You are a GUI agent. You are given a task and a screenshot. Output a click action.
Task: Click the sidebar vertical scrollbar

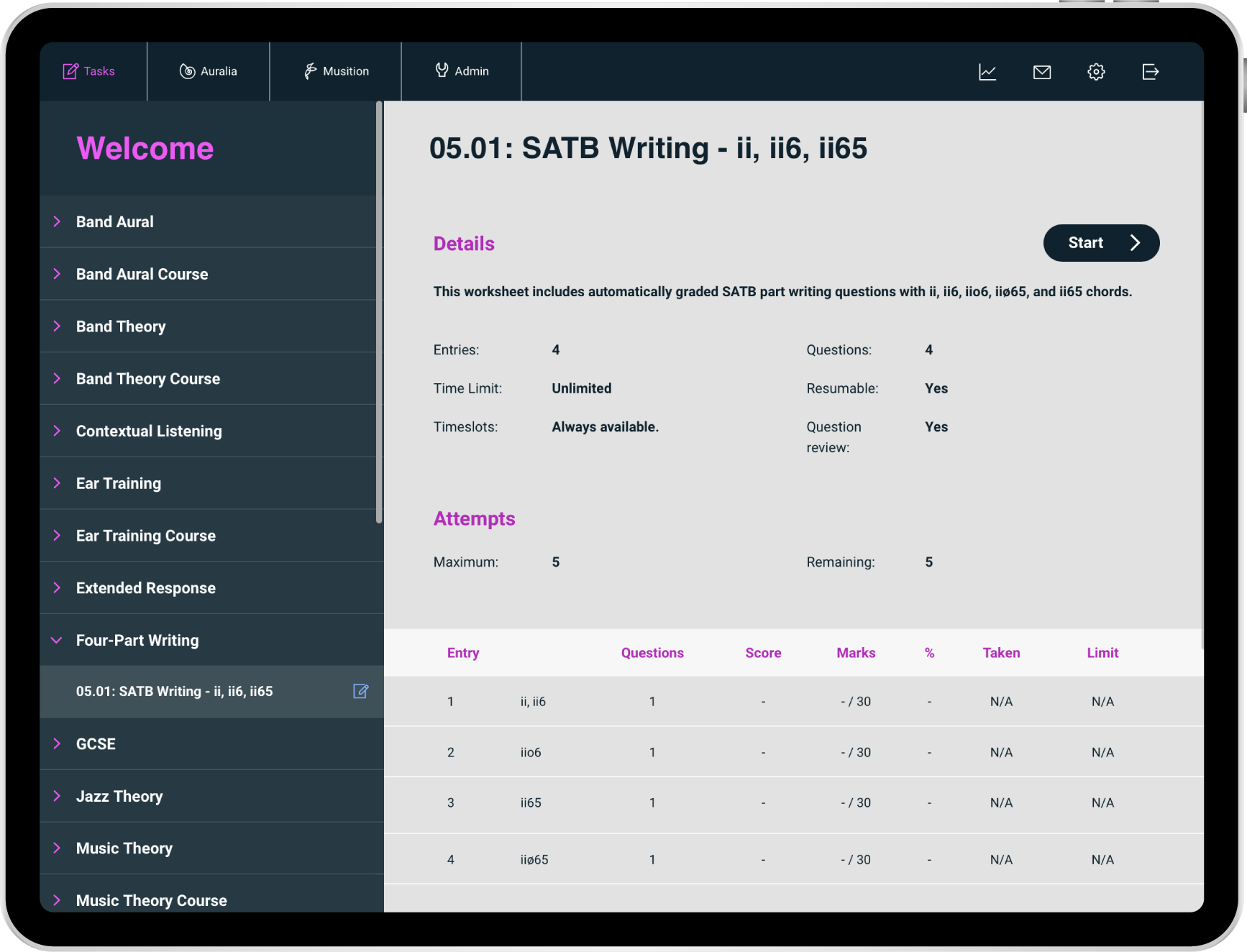point(379,313)
